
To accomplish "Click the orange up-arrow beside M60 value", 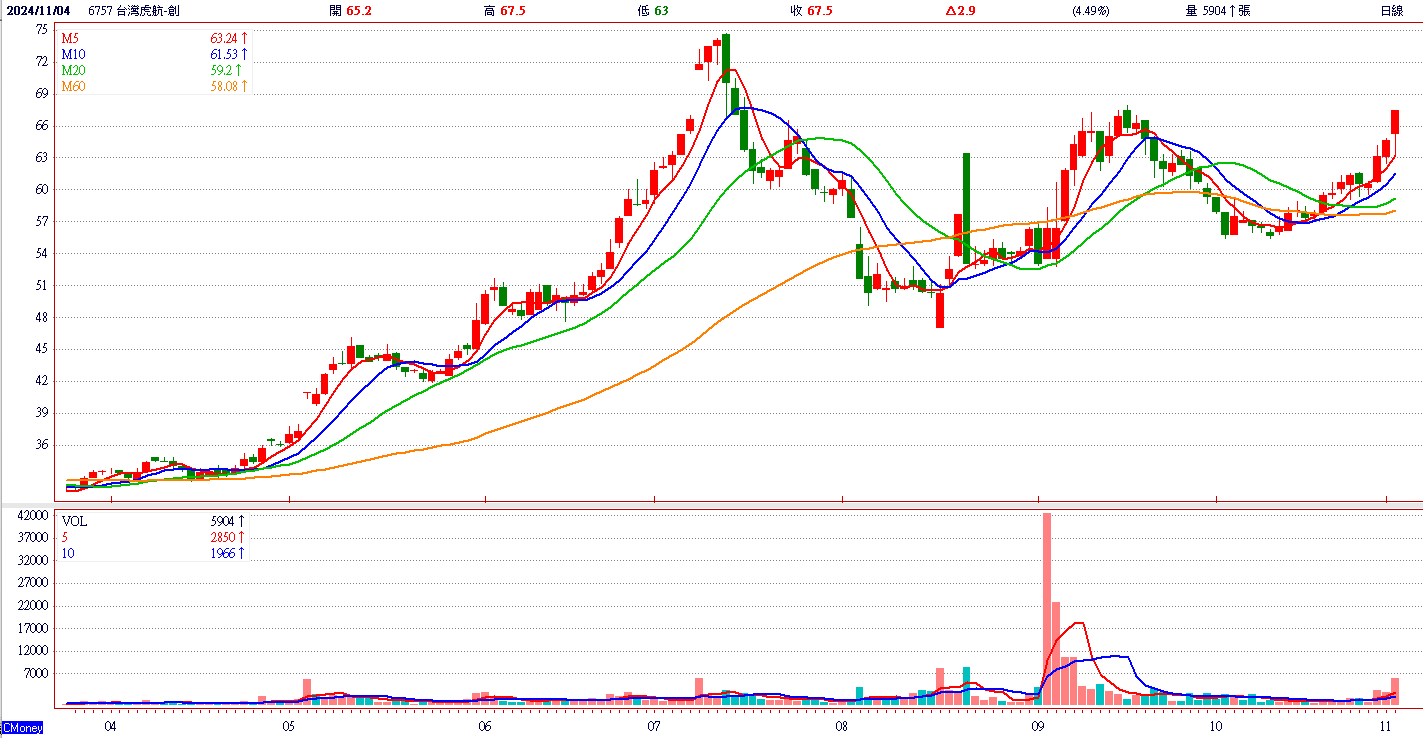I will 244,87.
